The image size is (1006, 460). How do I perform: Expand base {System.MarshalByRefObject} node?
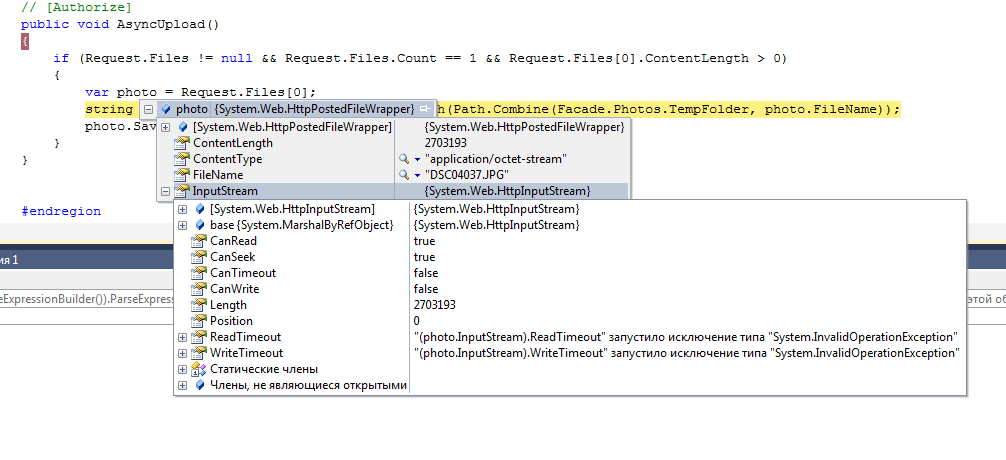[182, 225]
